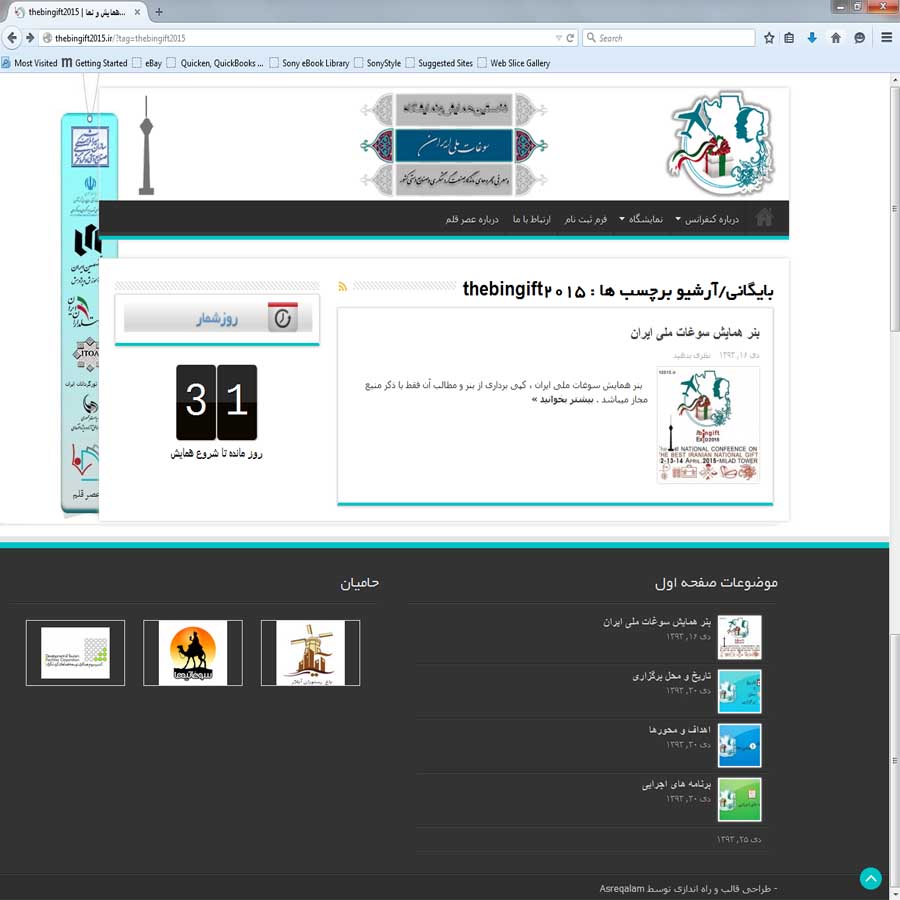Click the footer thumbnail for بنر همایش سوغات ملی ایران

pyautogui.click(x=739, y=637)
